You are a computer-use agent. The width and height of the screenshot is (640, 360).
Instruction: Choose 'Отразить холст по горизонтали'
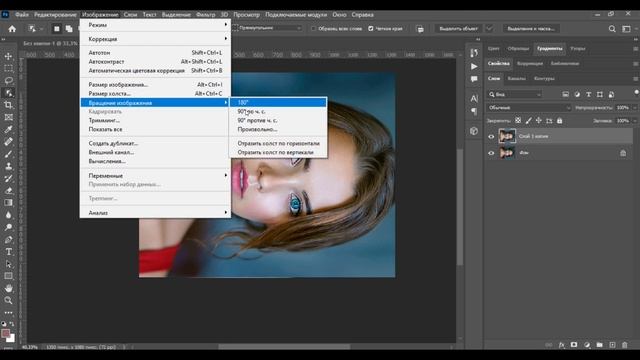pyautogui.click(x=278, y=143)
